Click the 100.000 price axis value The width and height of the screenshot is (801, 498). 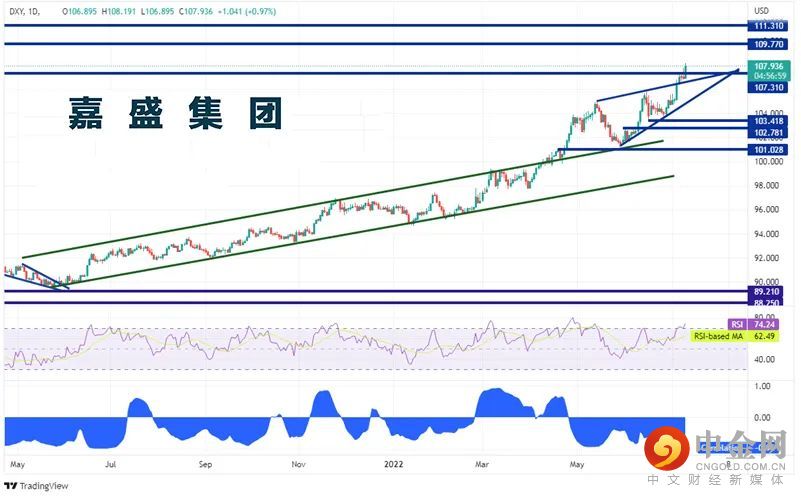coord(768,161)
